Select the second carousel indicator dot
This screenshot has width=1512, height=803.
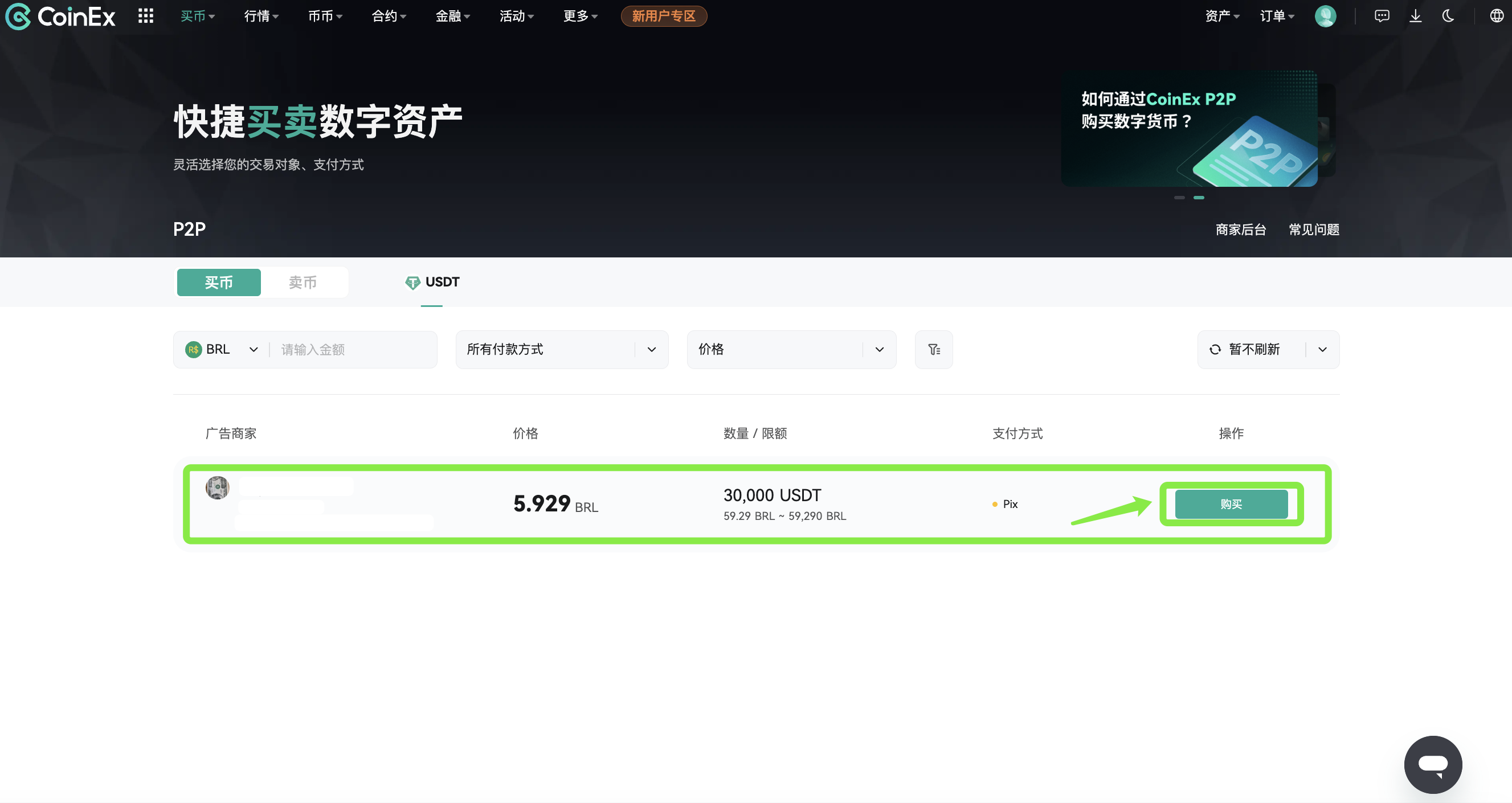click(1199, 198)
